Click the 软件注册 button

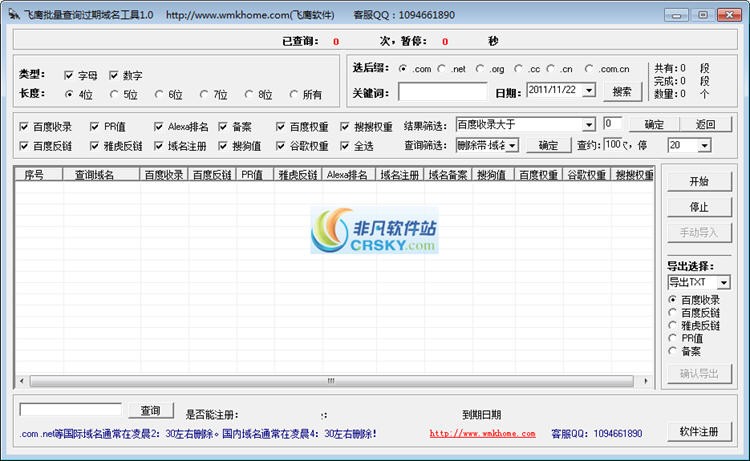pos(699,432)
